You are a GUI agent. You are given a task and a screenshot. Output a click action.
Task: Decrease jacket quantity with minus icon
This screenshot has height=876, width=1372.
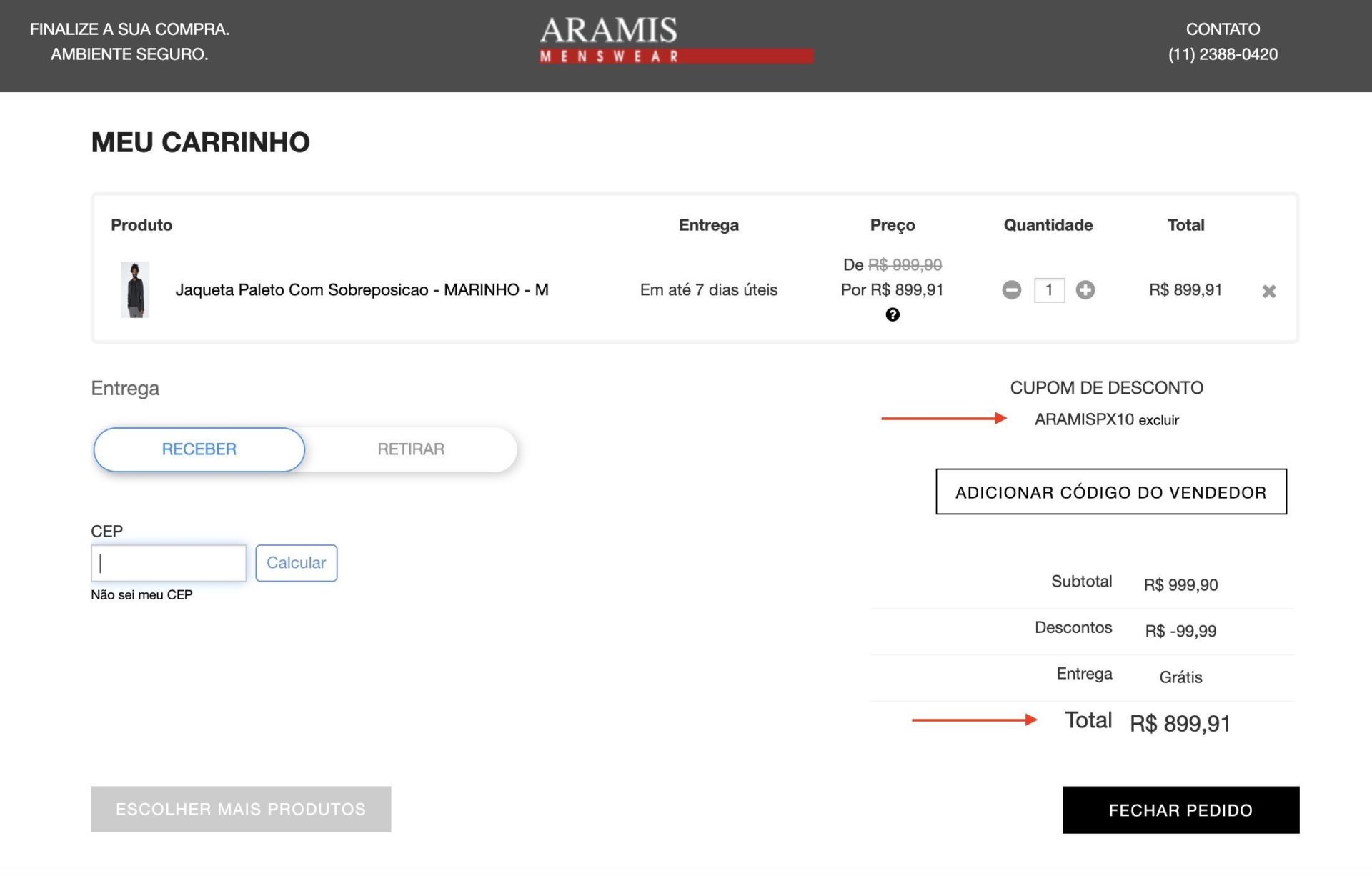[x=1011, y=290]
